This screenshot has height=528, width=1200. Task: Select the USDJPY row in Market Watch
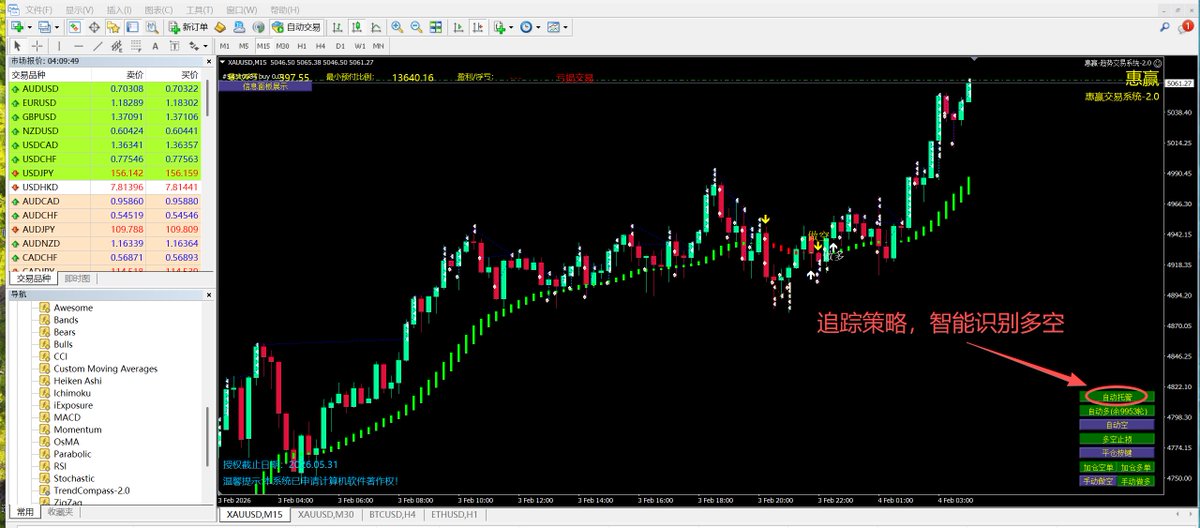[105, 173]
